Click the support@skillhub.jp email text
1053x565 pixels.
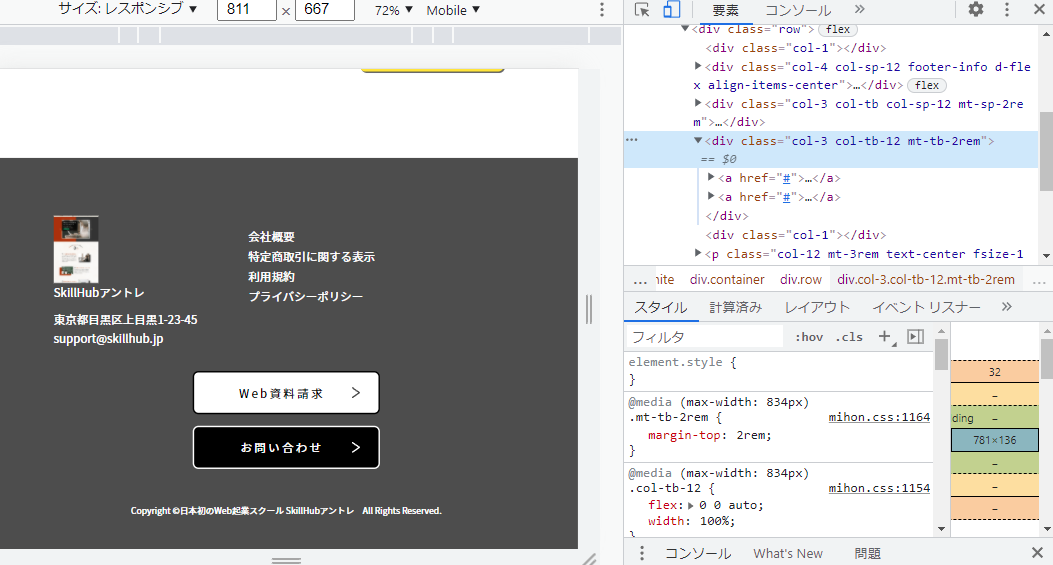point(108,339)
